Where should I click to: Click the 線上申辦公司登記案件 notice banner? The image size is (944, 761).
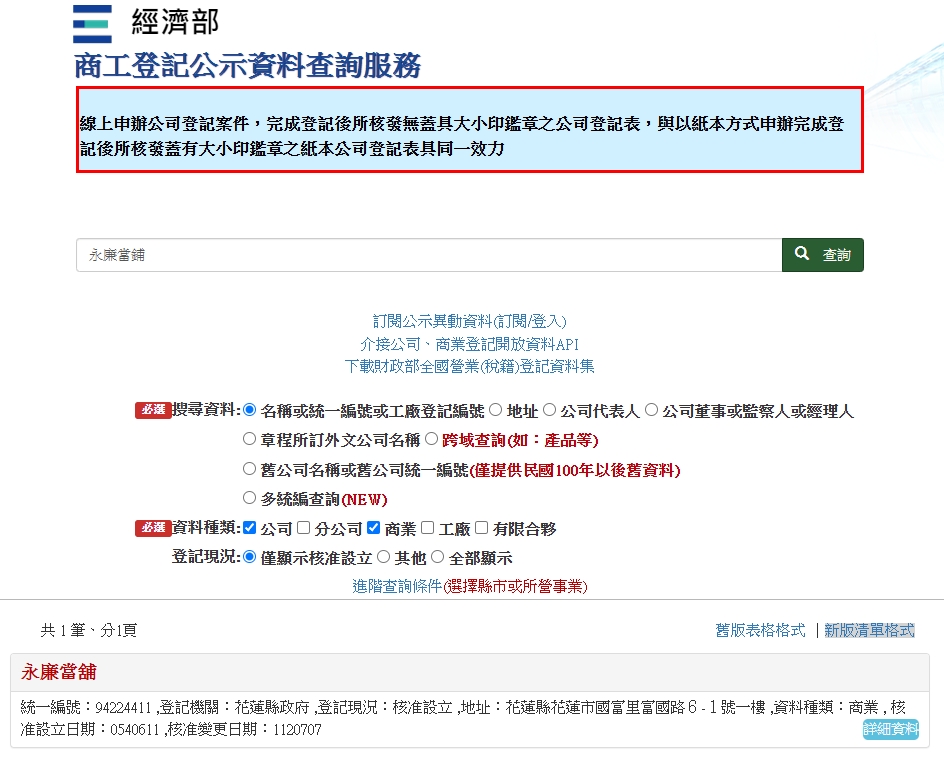[470, 129]
